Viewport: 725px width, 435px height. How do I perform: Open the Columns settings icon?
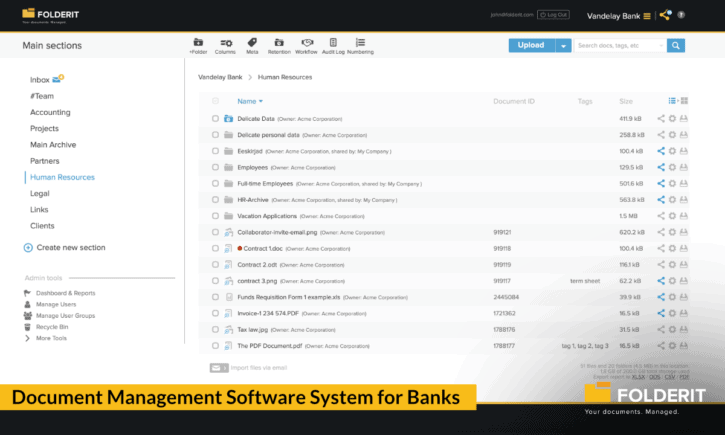(x=226, y=43)
